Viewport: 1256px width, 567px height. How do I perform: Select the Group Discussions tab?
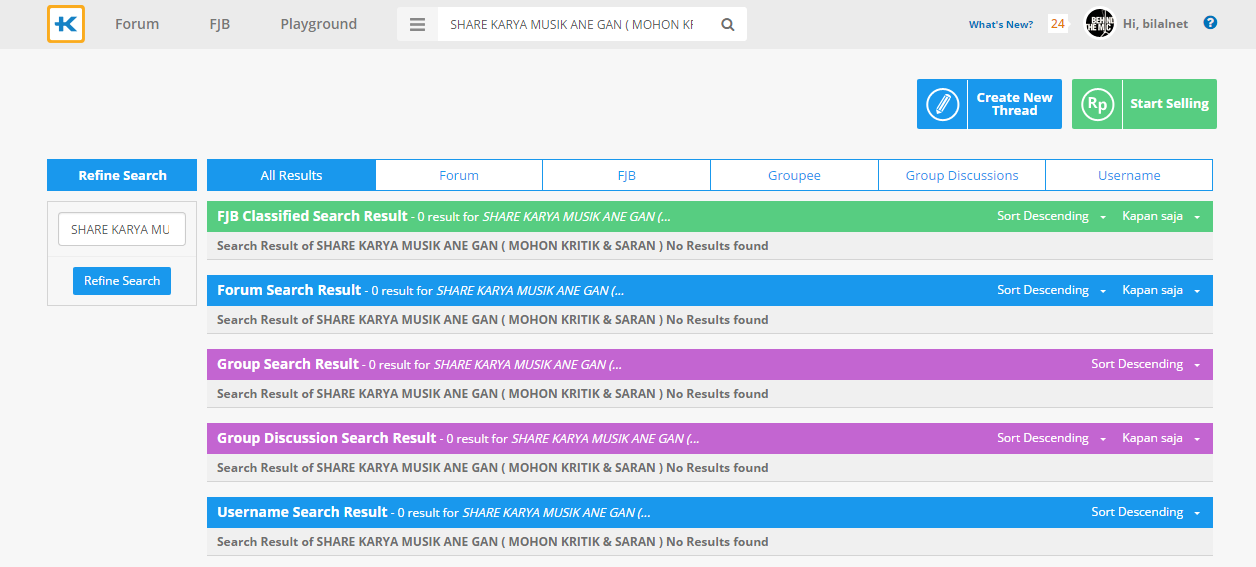(961, 175)
